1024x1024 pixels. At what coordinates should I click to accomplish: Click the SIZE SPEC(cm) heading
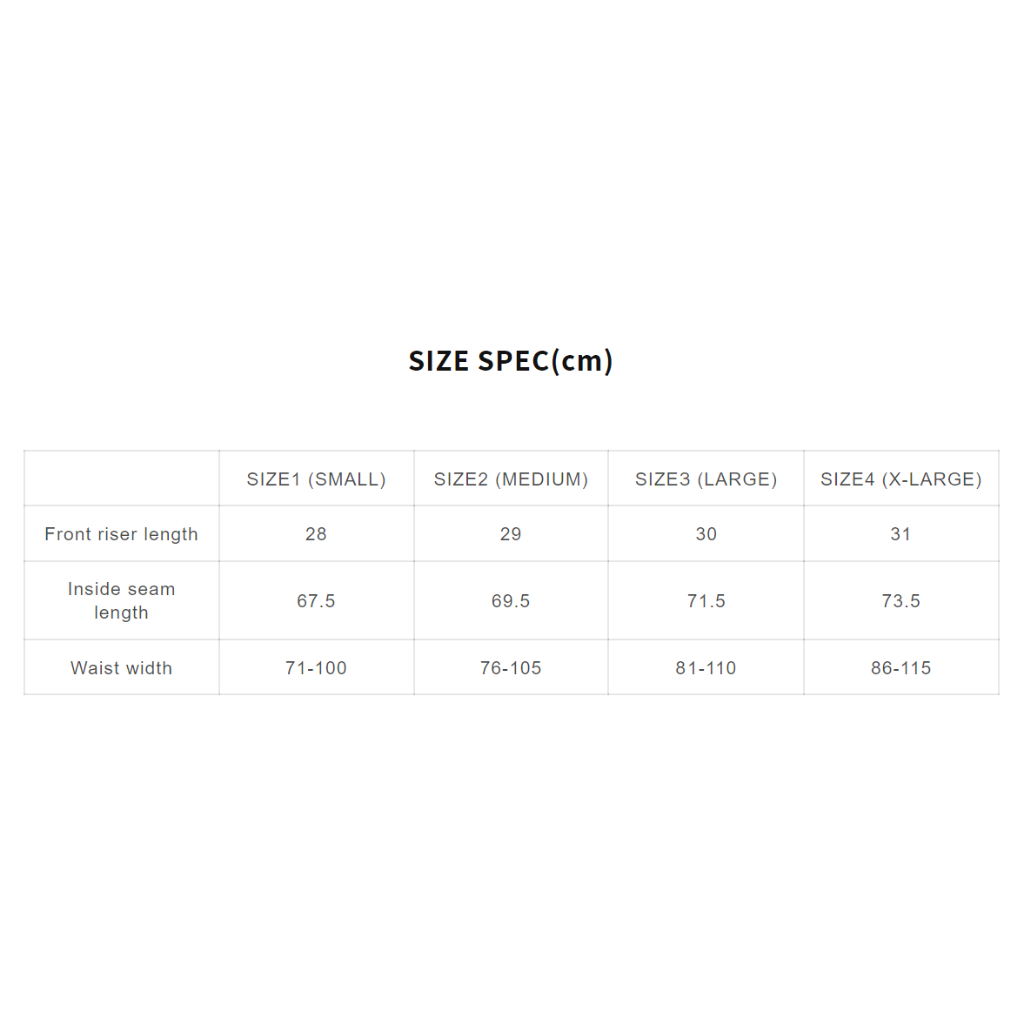[x=511, y=361]
